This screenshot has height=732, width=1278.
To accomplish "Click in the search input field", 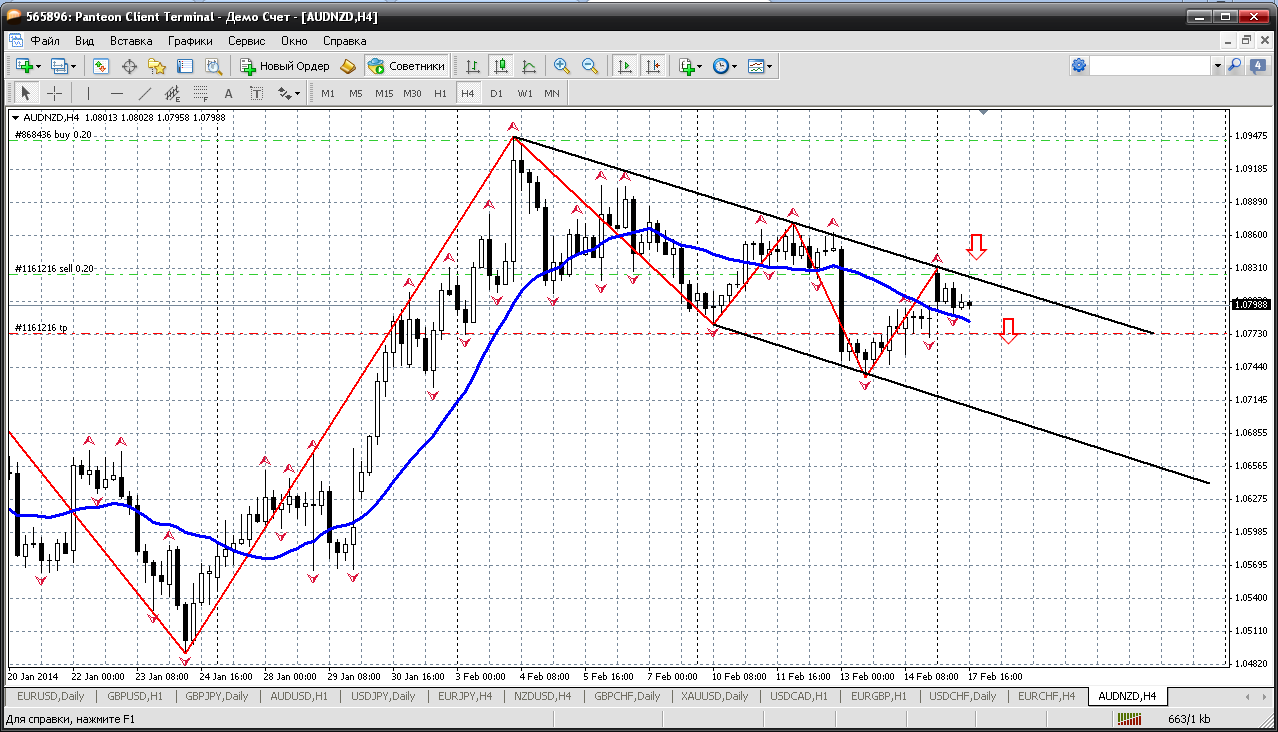I will click(1150, 66).
